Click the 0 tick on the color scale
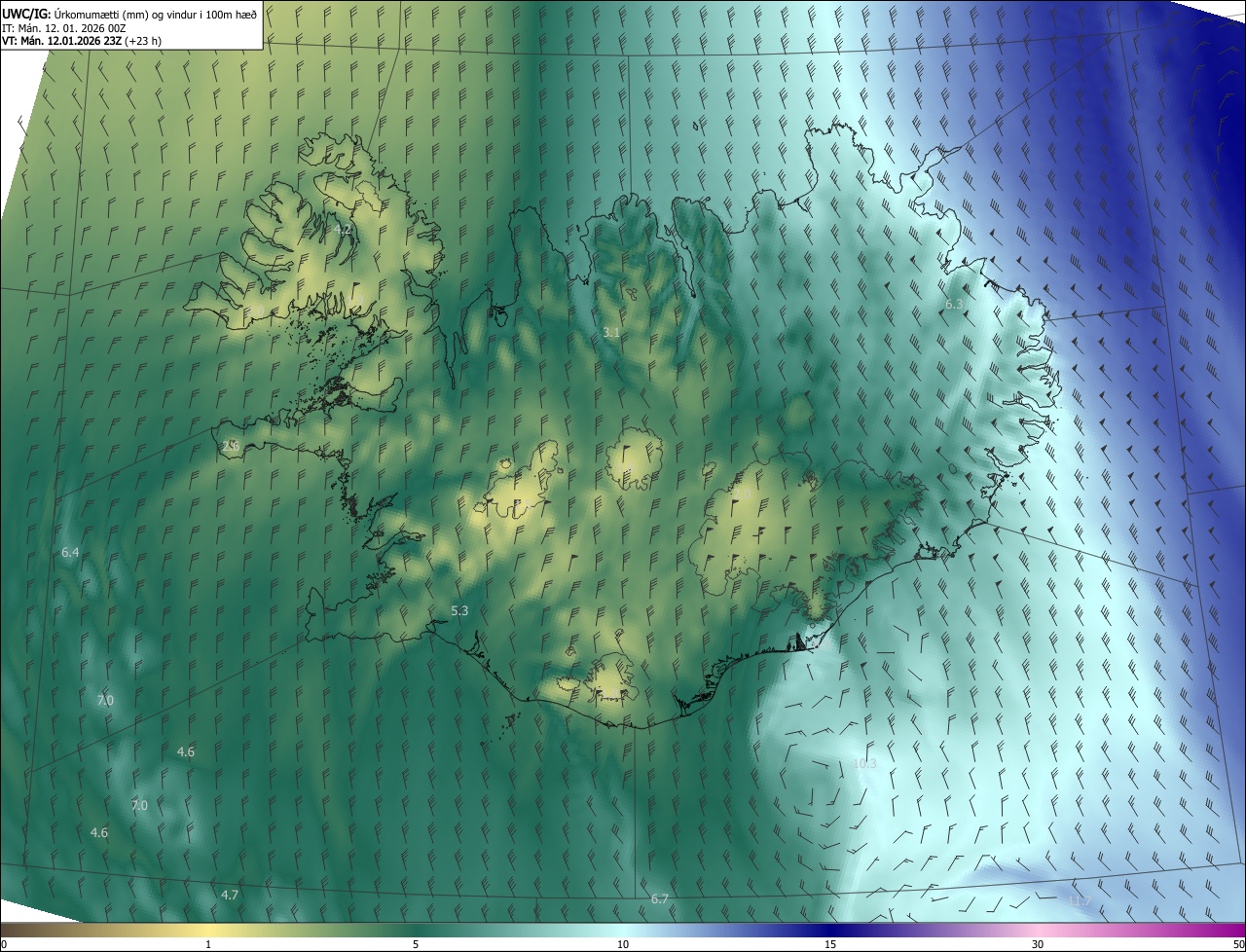Viewport: 1246px width, 952px height. click(4, 944)
